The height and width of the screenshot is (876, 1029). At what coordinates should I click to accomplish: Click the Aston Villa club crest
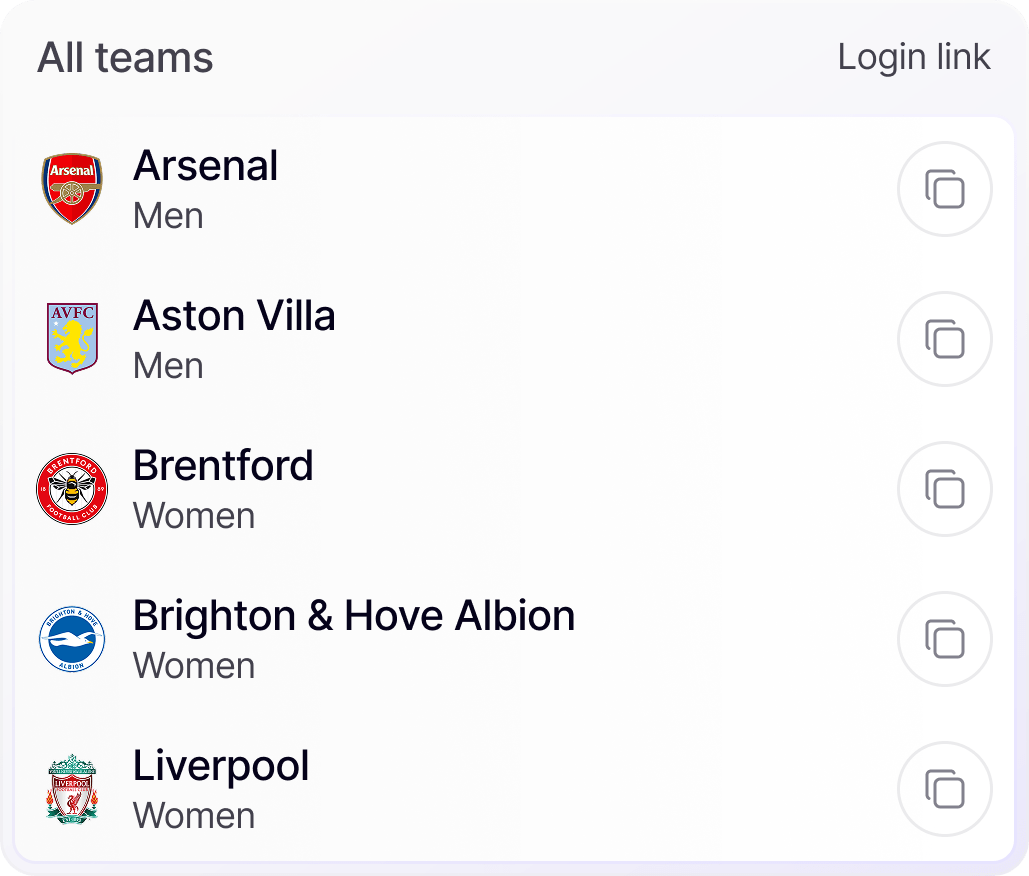[x=72, y=339]
